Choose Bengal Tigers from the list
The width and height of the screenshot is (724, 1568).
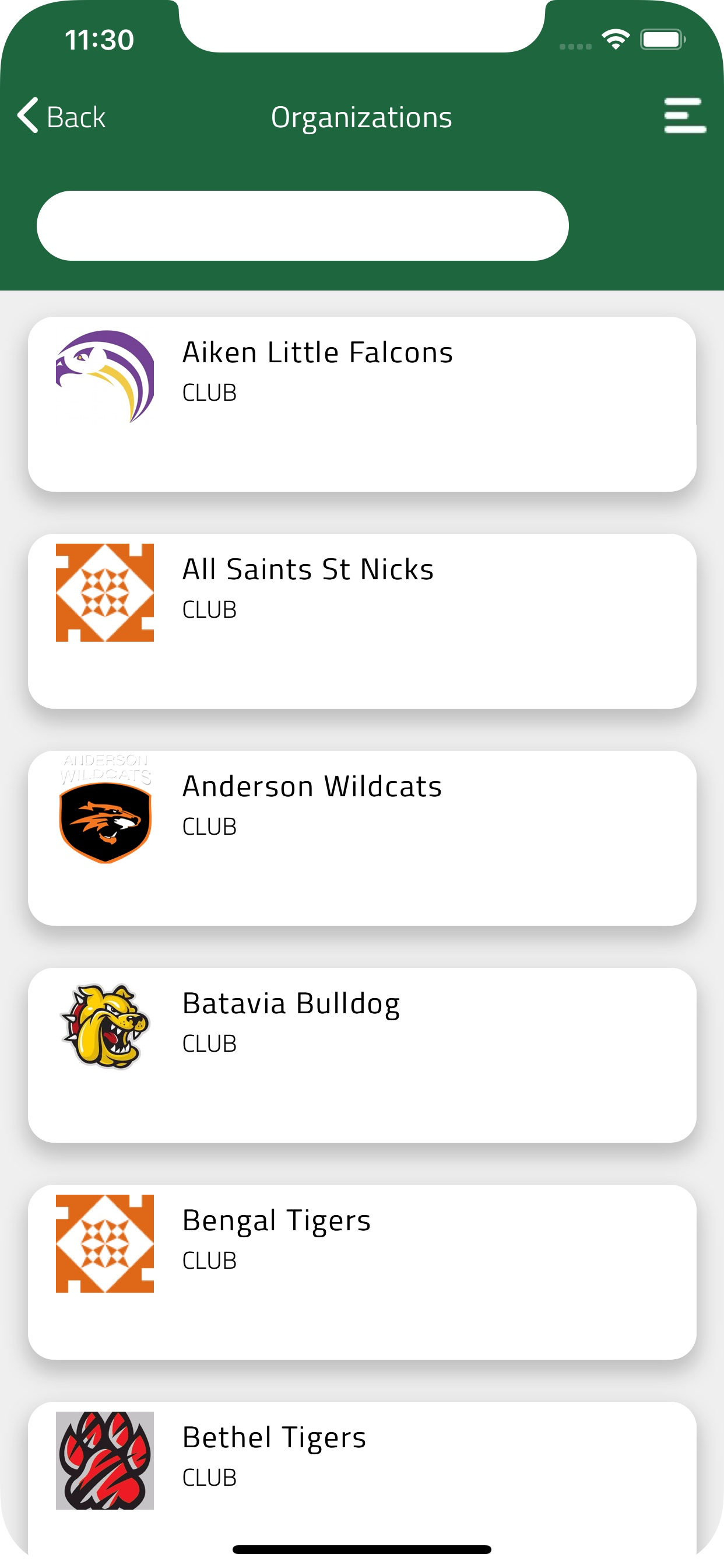tap(276, 1220)
